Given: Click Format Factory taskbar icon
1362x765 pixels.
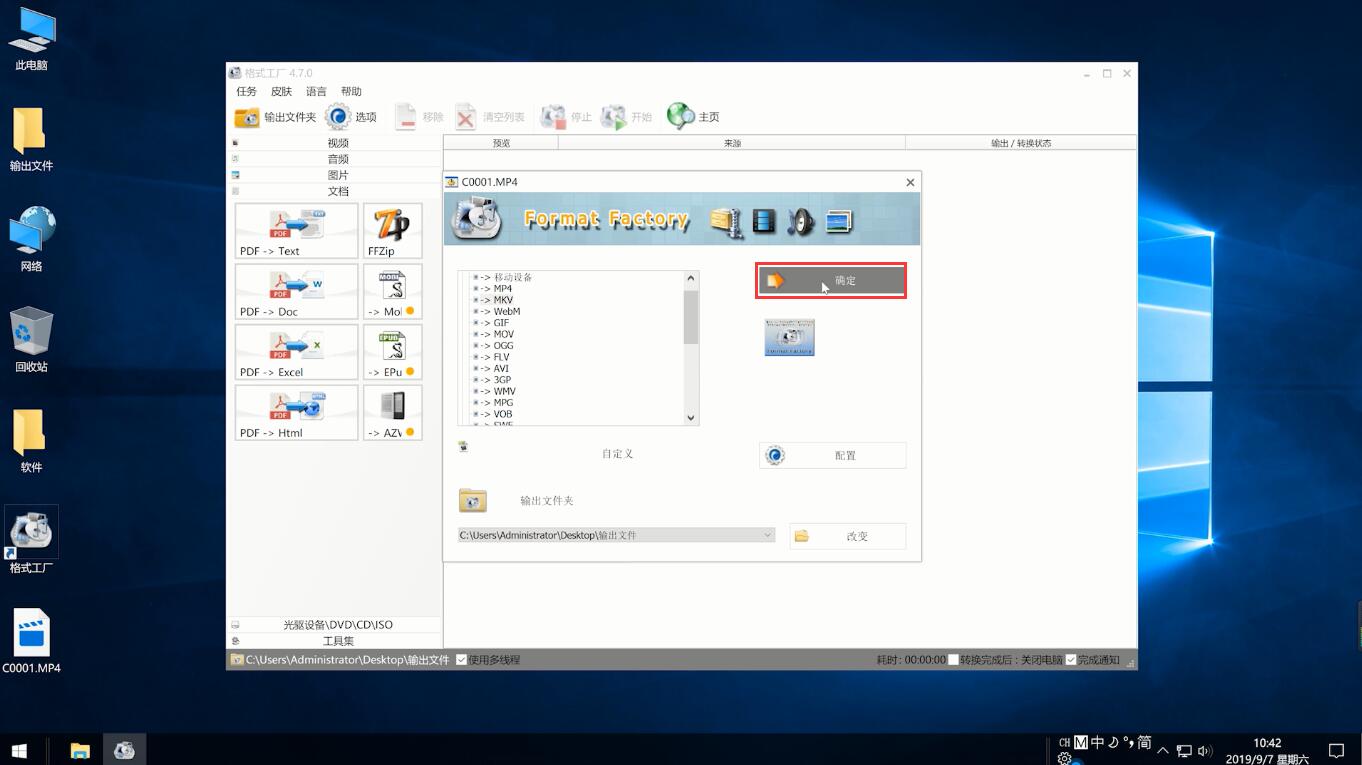Looking at the screenshot, I should [x=124, y=750].
